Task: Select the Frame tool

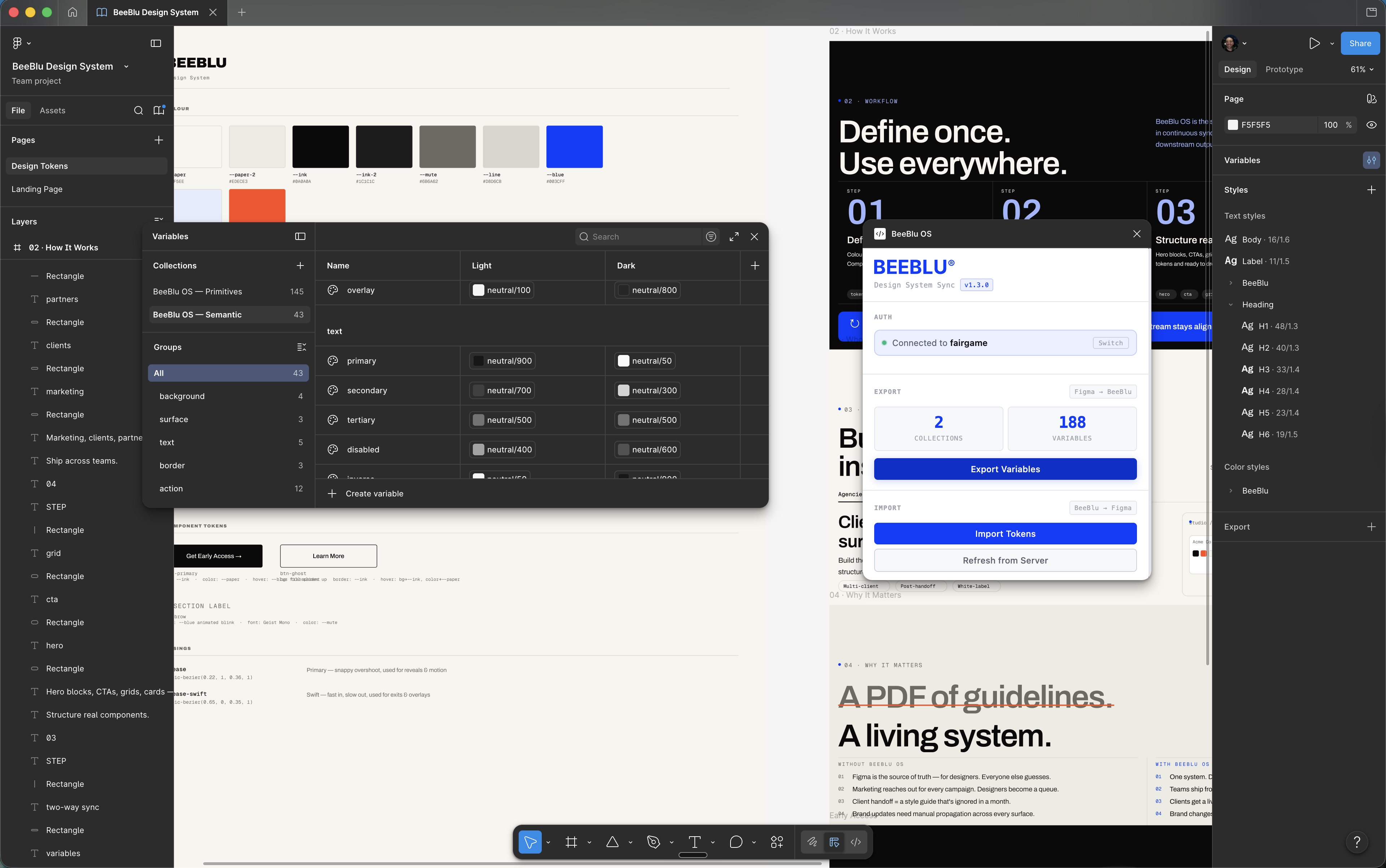Action: 571,842
